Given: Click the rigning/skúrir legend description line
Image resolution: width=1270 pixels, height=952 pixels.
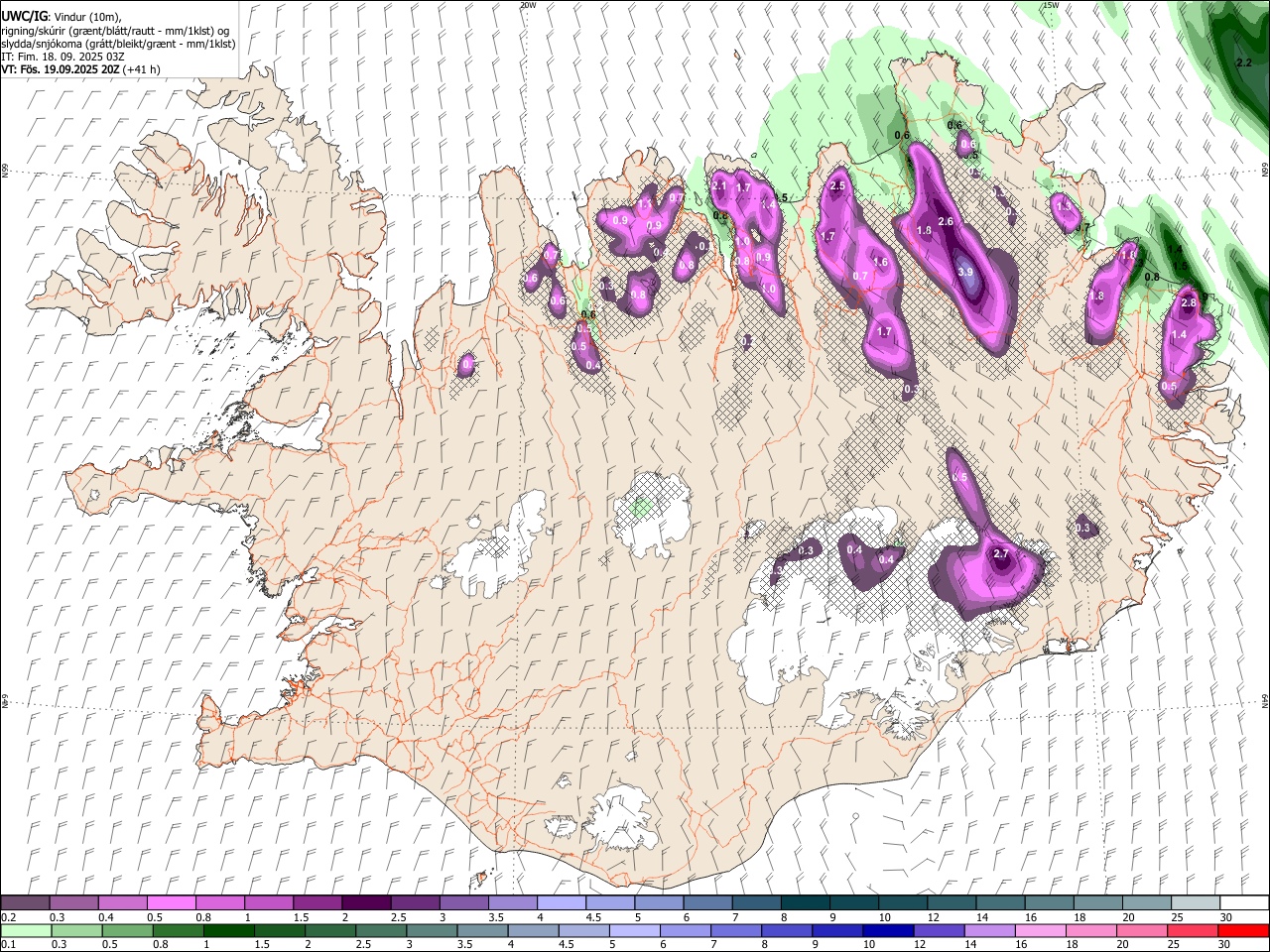Looking at the screenshot, I should (x=115, y=31).
